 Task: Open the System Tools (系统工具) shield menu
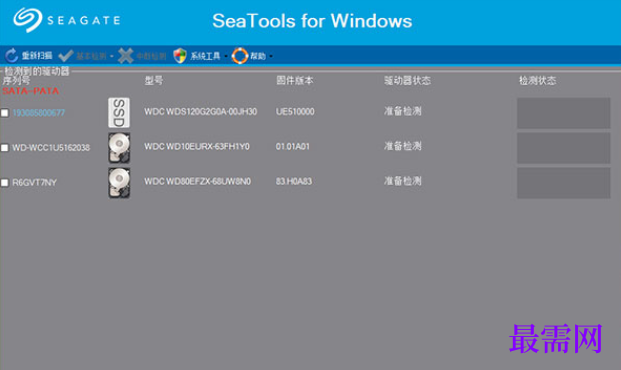coord(200,56)
